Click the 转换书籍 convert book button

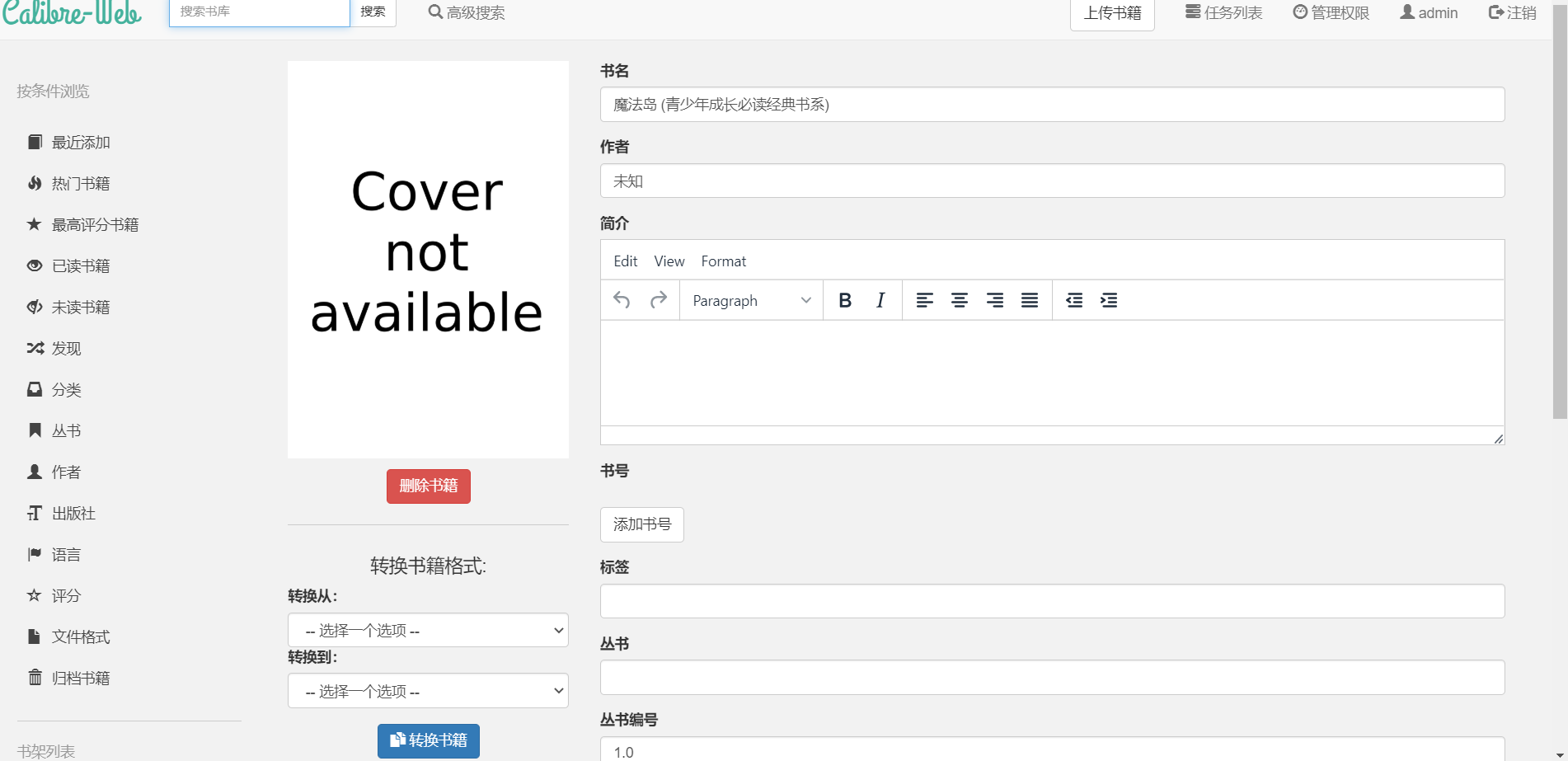point(428,740)
